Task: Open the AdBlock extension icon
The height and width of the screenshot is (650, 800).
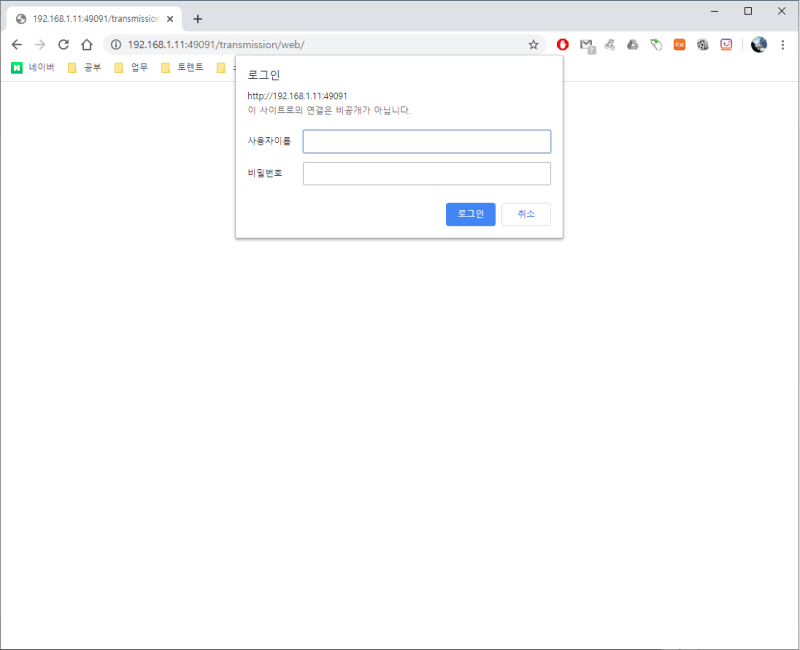Action: (563, 44)
